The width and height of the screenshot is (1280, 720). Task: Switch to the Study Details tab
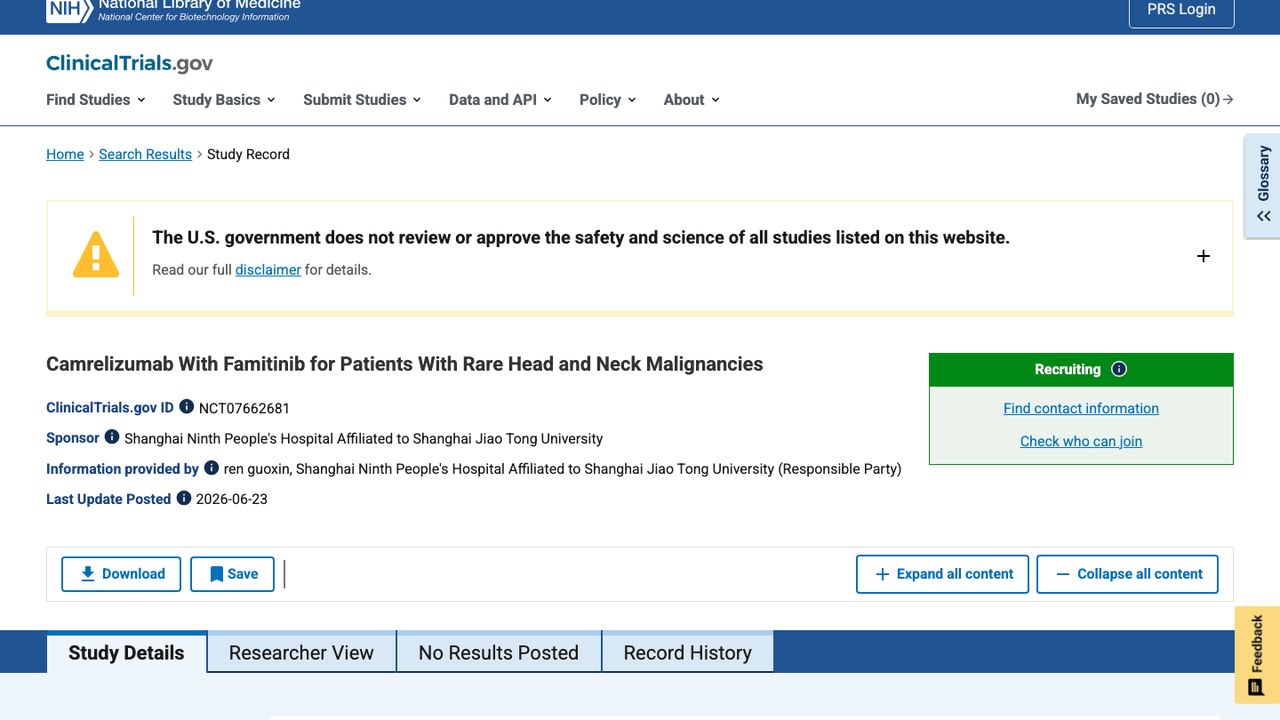[x=127, y=653]
